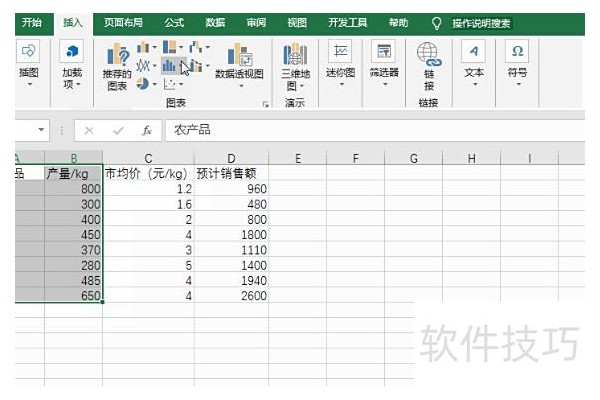Insert a pie or doughnut chart
The image size is (600, 400).
point(143,83)
